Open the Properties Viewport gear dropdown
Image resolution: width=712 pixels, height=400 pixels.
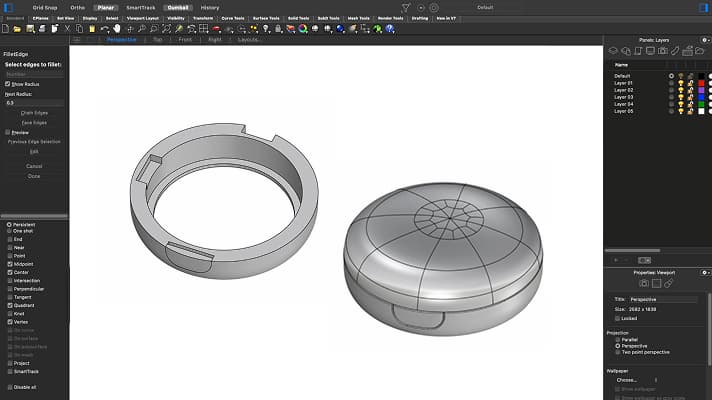pos(704,272)
